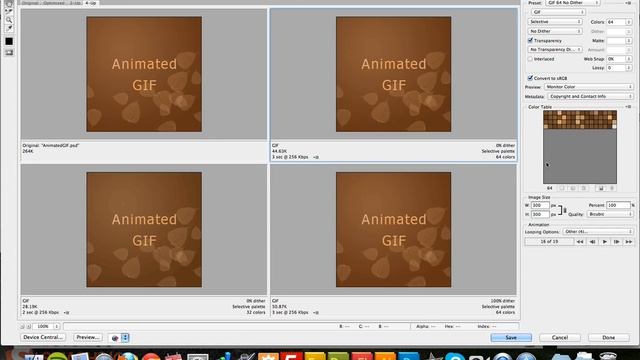
Task: Click the delete color trash icon
Action: coord(611,188)
